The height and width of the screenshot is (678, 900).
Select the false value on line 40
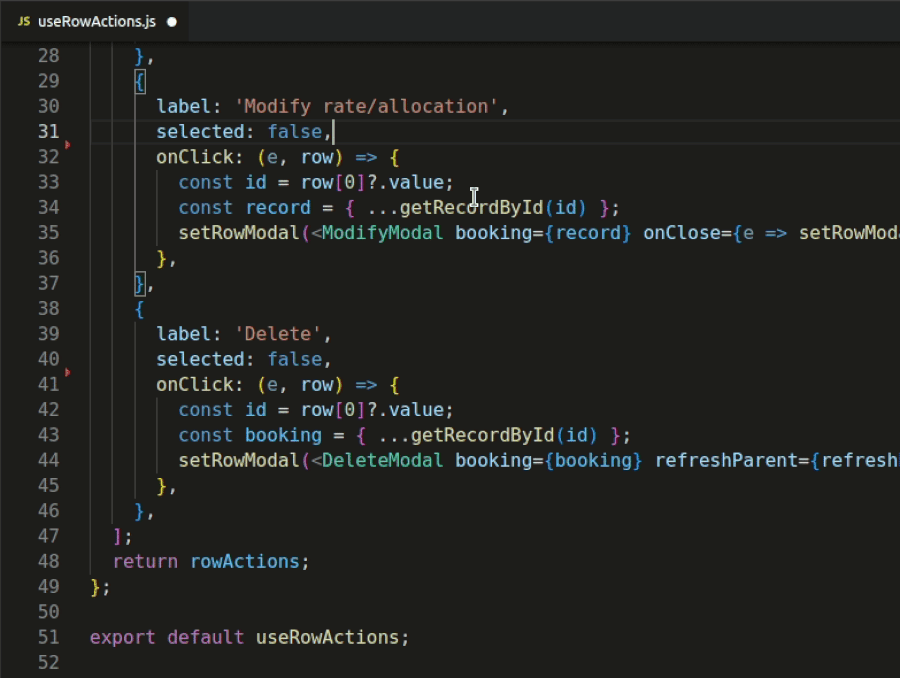(295, 359)
